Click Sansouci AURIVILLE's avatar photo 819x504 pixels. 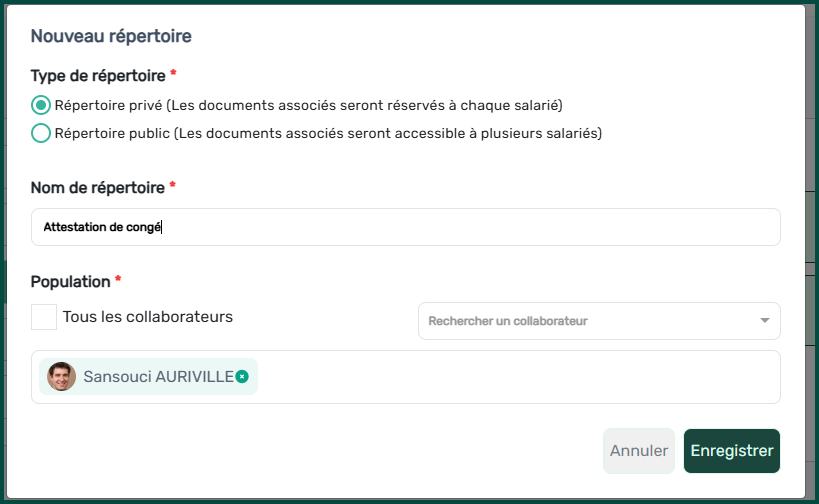[x=62, y=377]
